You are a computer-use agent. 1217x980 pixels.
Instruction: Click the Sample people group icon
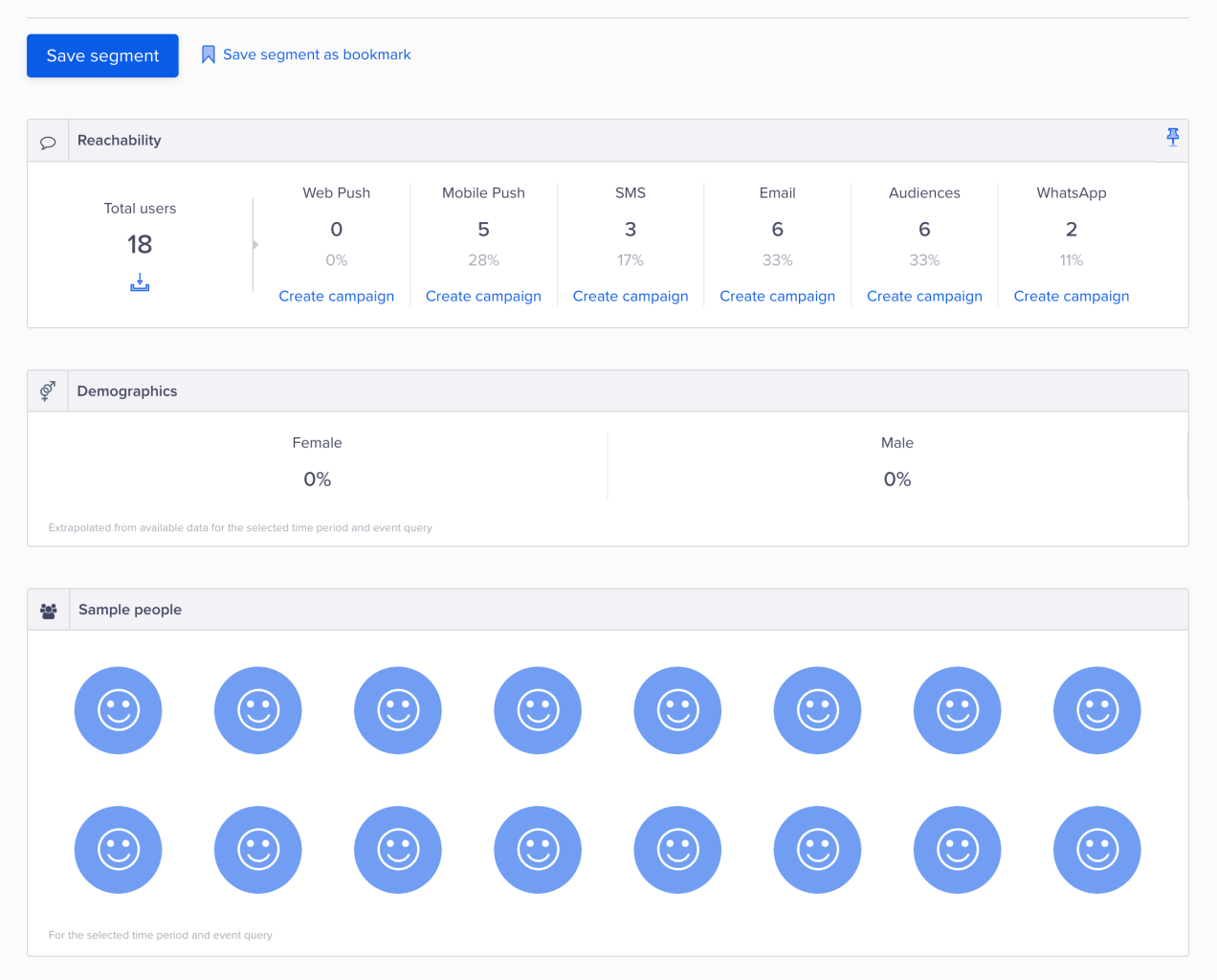click(x=49, y=611)
